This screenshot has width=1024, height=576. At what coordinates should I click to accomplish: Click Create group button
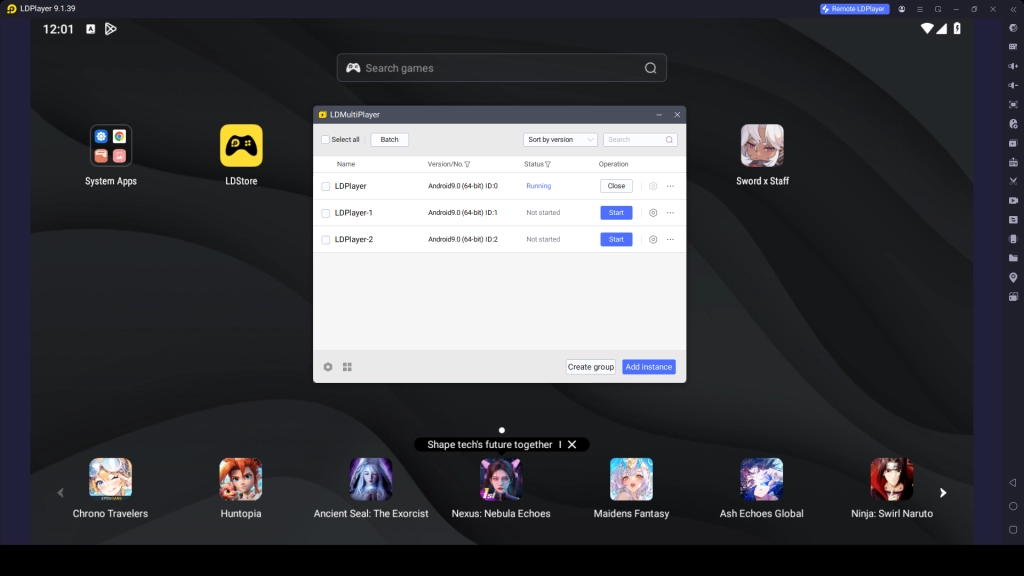[x=590, y=367]
